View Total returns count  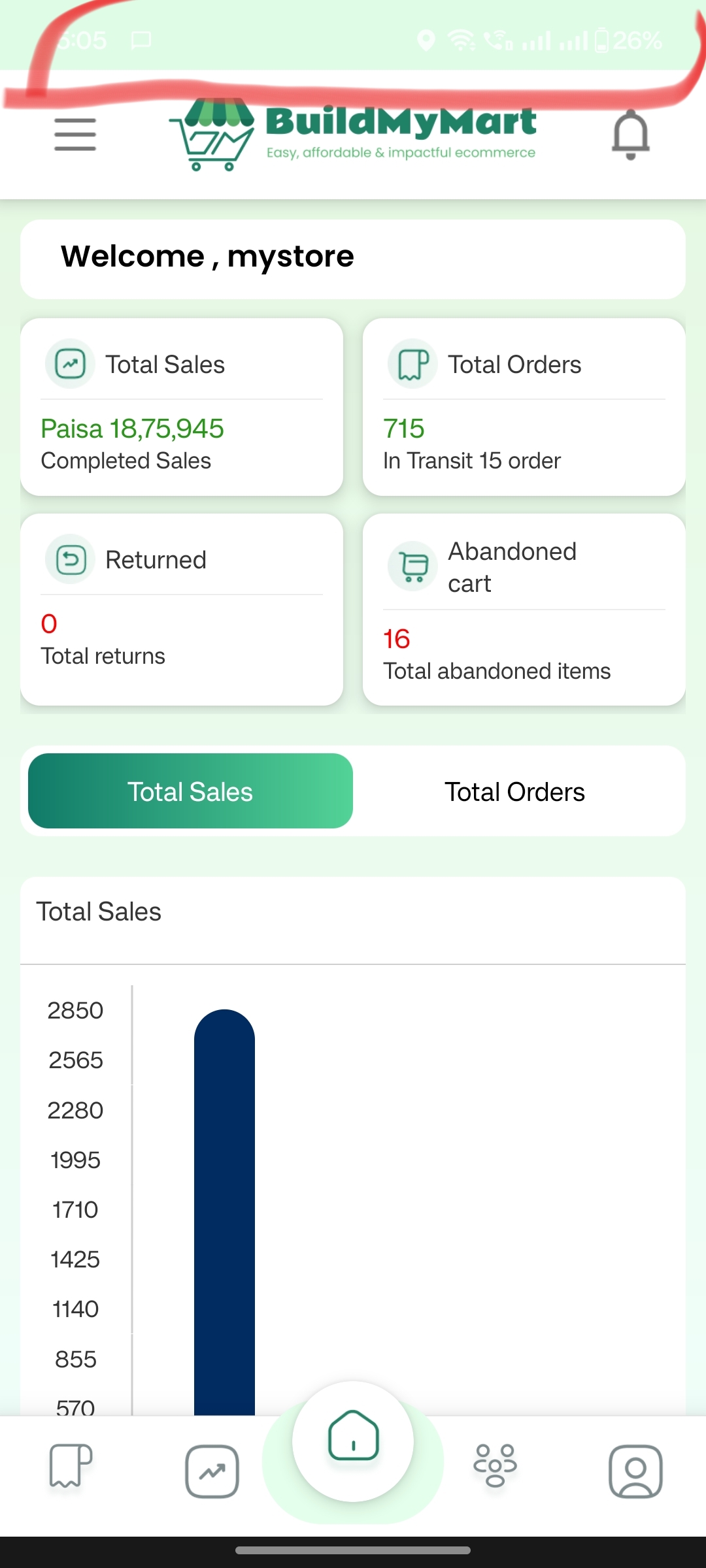point(103,640)
